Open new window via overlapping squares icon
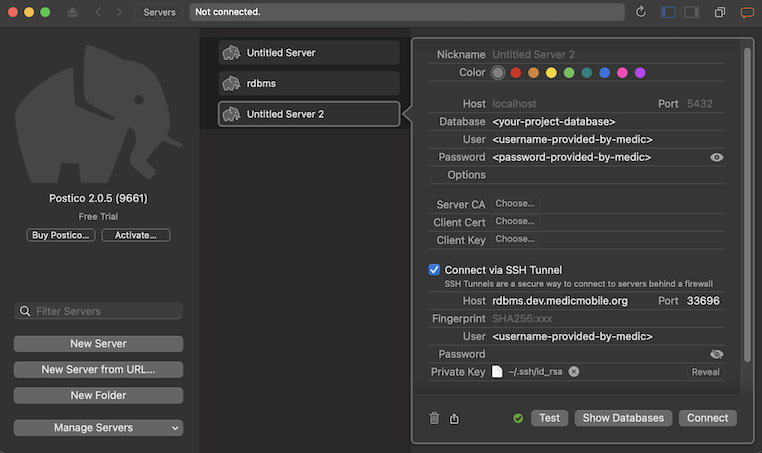The height and width of the screenshot is (453, 762). tap(720, 12)
